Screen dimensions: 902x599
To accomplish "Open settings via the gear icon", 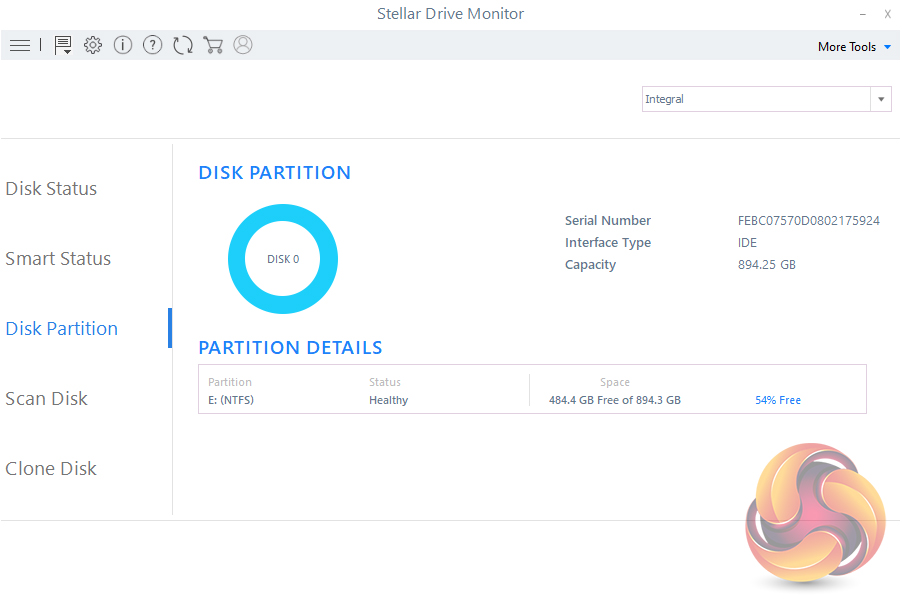I will [93, 45].
